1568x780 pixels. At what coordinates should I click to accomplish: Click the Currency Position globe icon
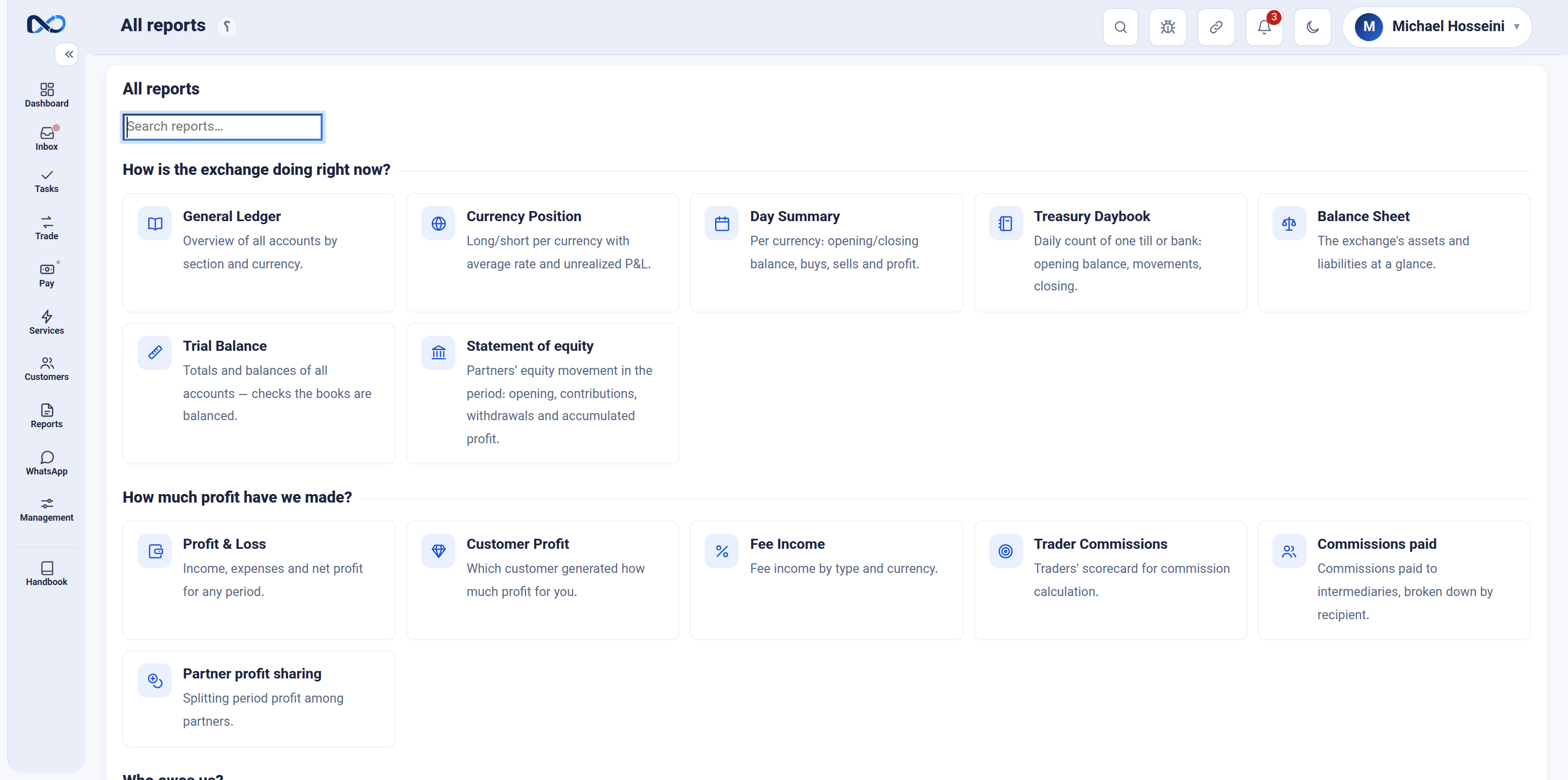438,224
